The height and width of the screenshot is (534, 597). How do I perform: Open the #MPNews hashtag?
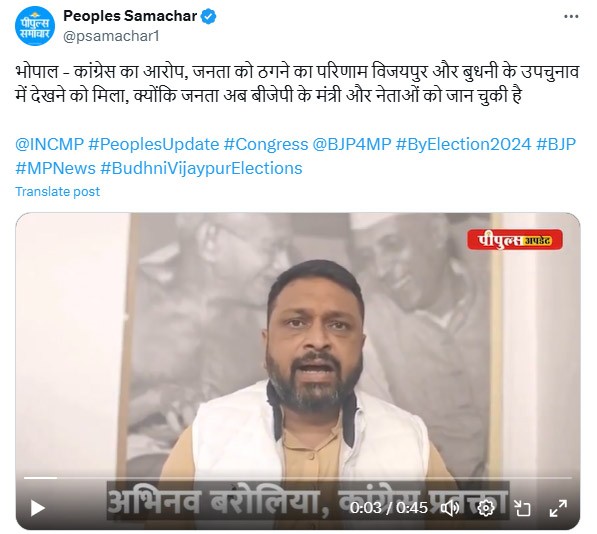click(56, 168)
